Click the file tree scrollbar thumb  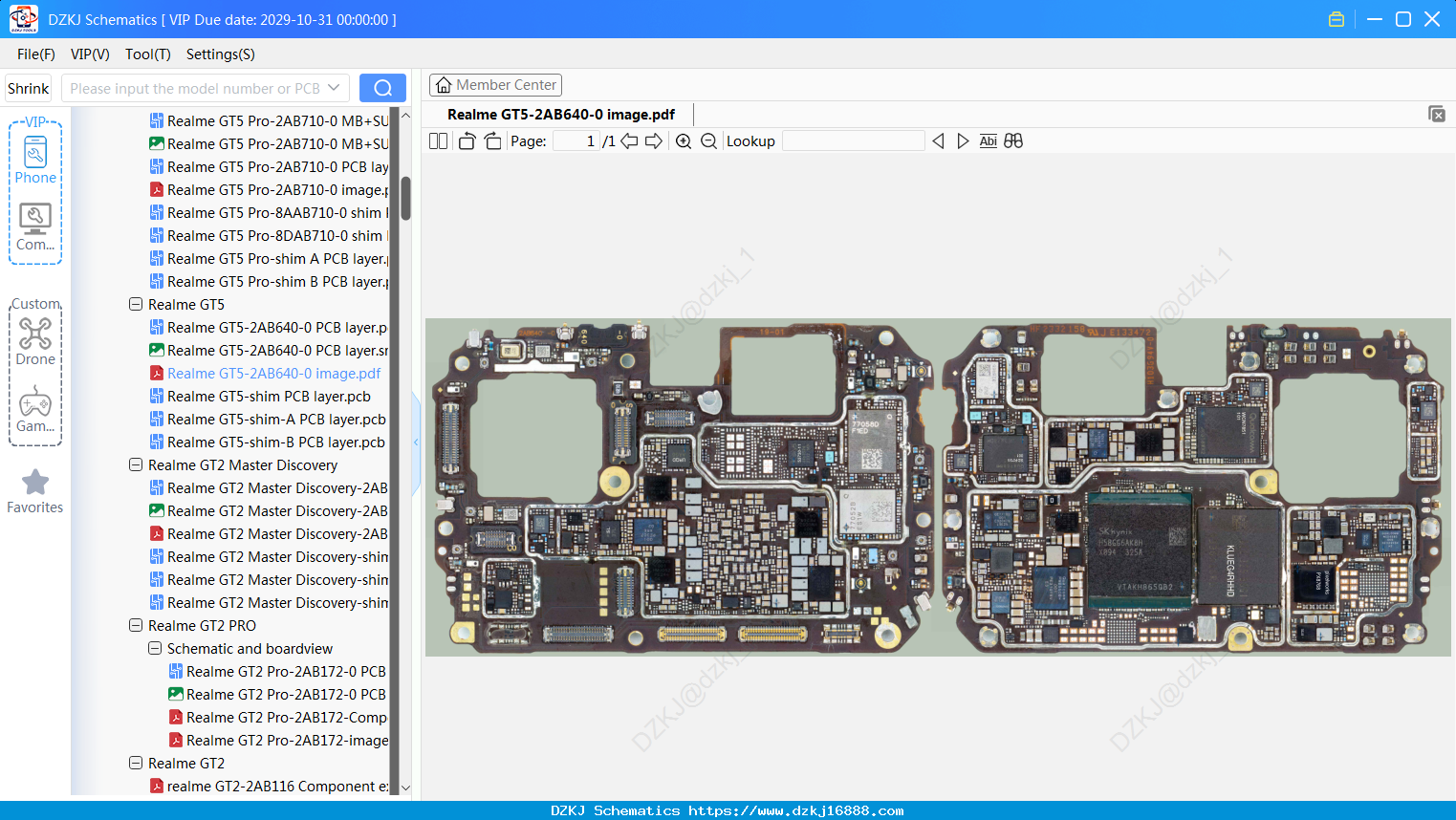(405, 198)
